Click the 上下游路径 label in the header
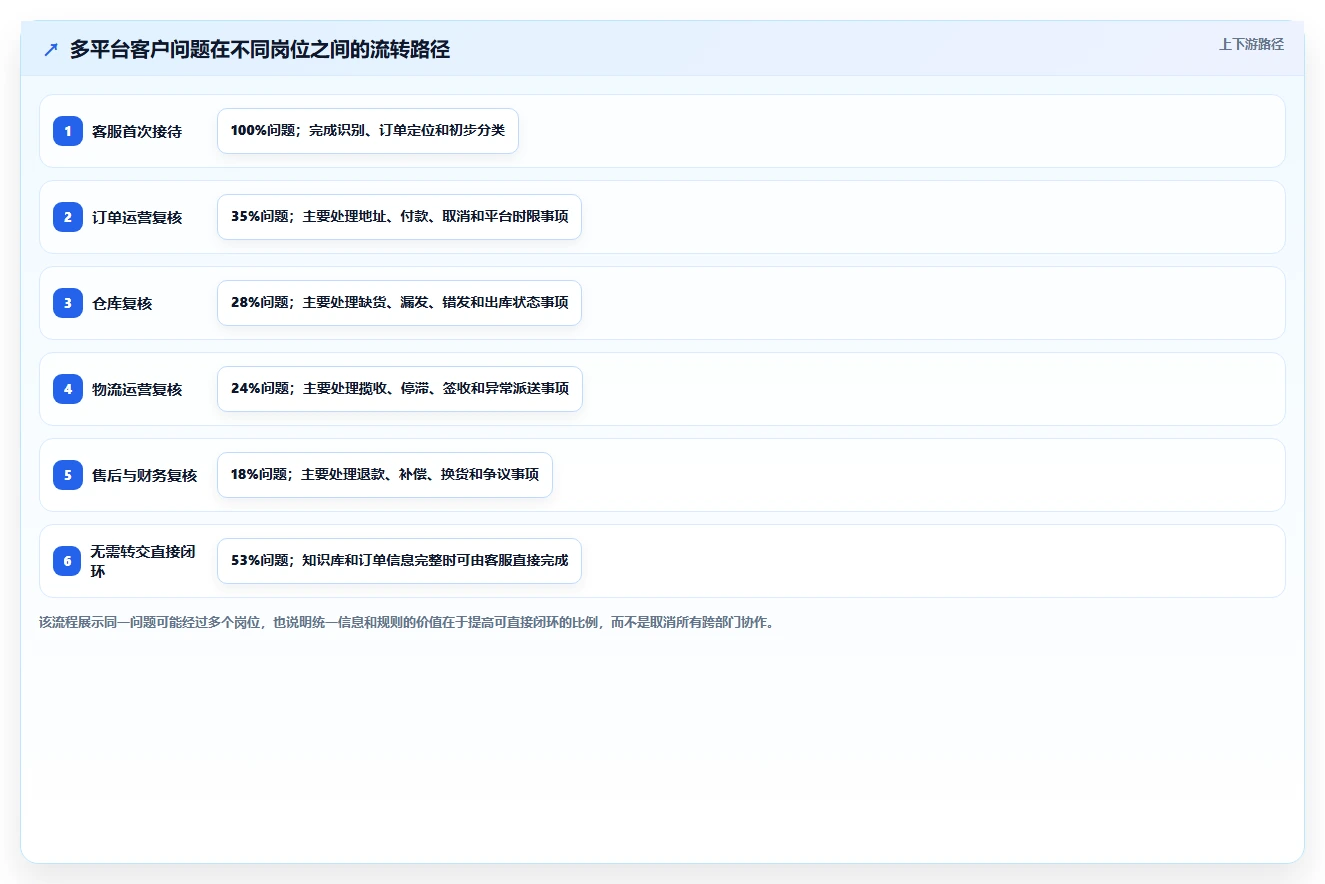 tap(1251, 44)
